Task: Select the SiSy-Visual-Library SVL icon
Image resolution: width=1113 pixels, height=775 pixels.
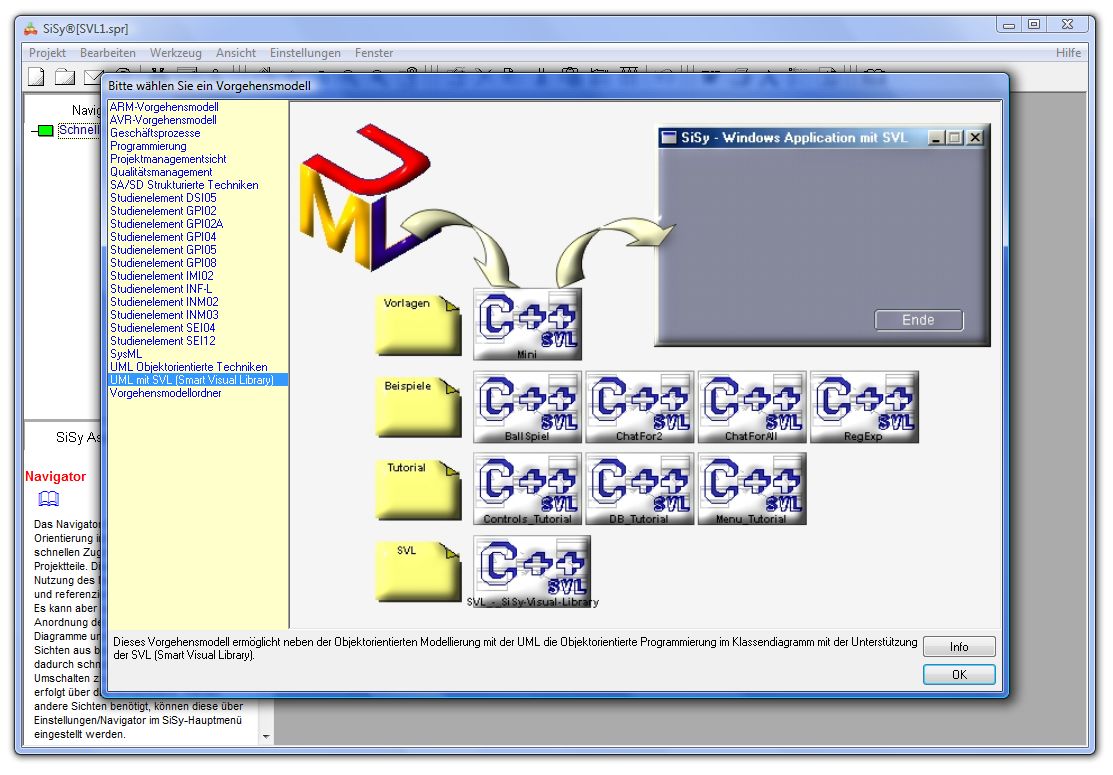Action: (532, 571)
